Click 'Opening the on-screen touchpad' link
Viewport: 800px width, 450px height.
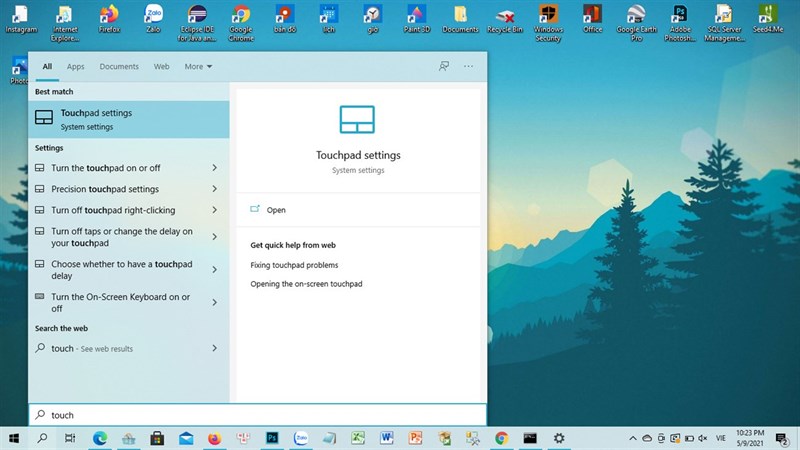point(306,284)
